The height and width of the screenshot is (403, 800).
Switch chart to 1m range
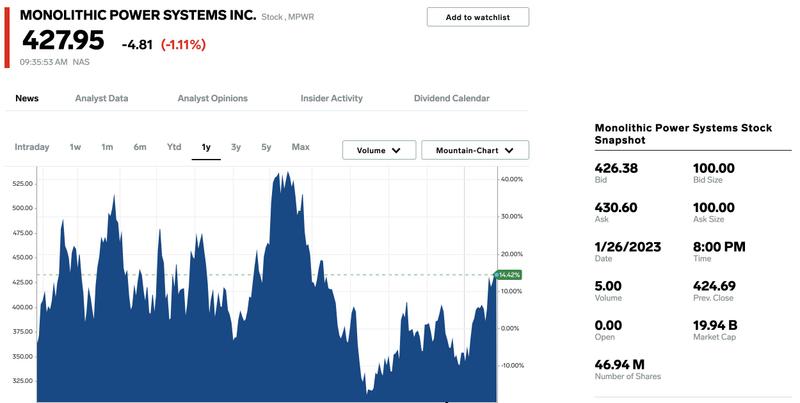pos(107,147)
